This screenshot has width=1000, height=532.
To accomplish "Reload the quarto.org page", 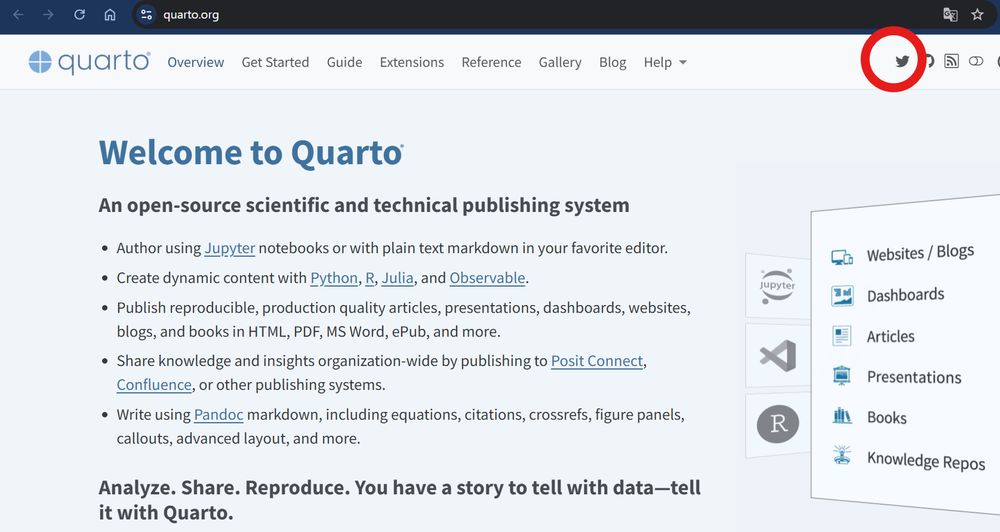I will (79, 14).
